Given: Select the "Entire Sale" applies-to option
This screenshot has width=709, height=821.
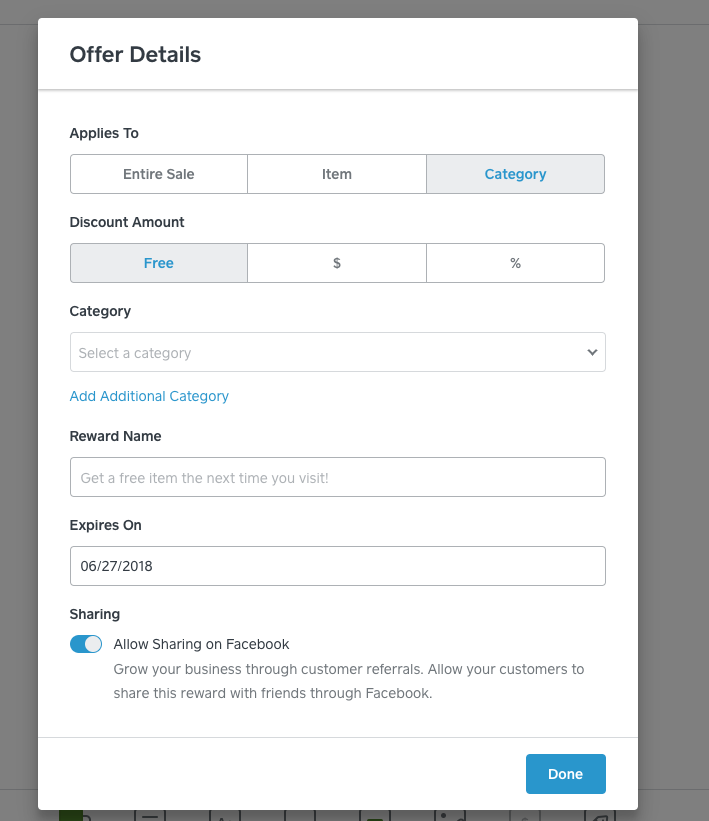Looking at the screenshot, I should pyautogui.click(x=158, y=173).
